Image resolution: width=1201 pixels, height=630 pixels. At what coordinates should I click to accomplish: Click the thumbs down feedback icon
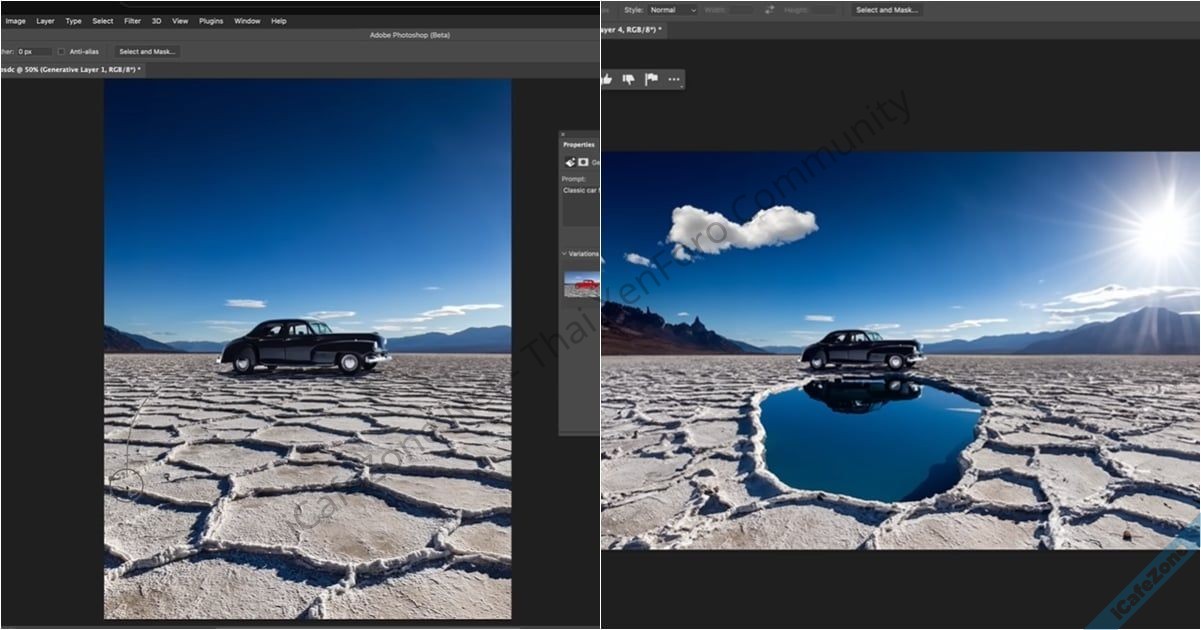(628, 79)
